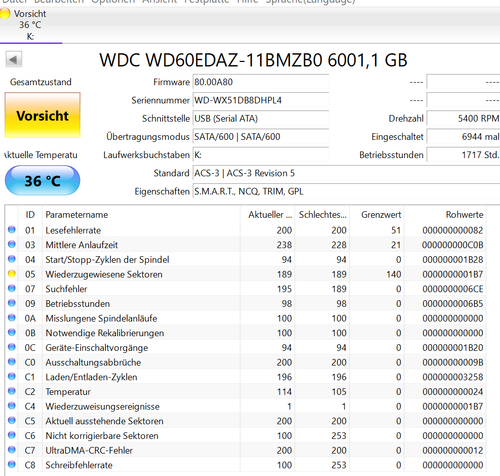Screen dimensions: 500x476
Task: Click the Firmware field 80.00A80
Action: pos(261,82)
